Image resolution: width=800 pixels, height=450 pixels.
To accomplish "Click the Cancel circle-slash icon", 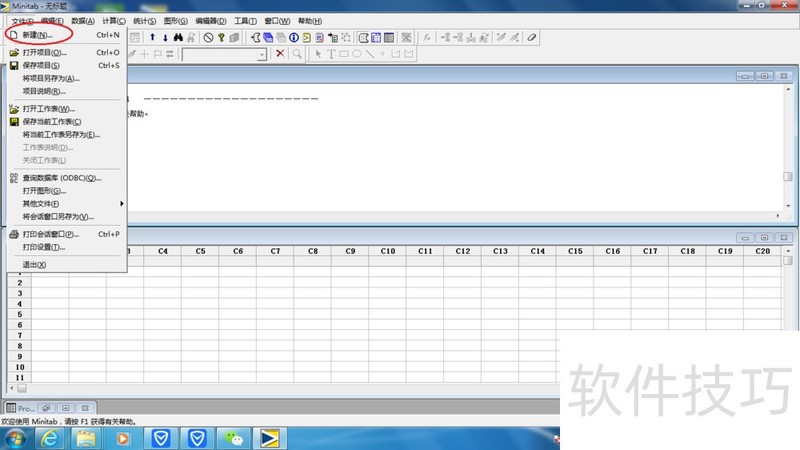I will point(208,37).
